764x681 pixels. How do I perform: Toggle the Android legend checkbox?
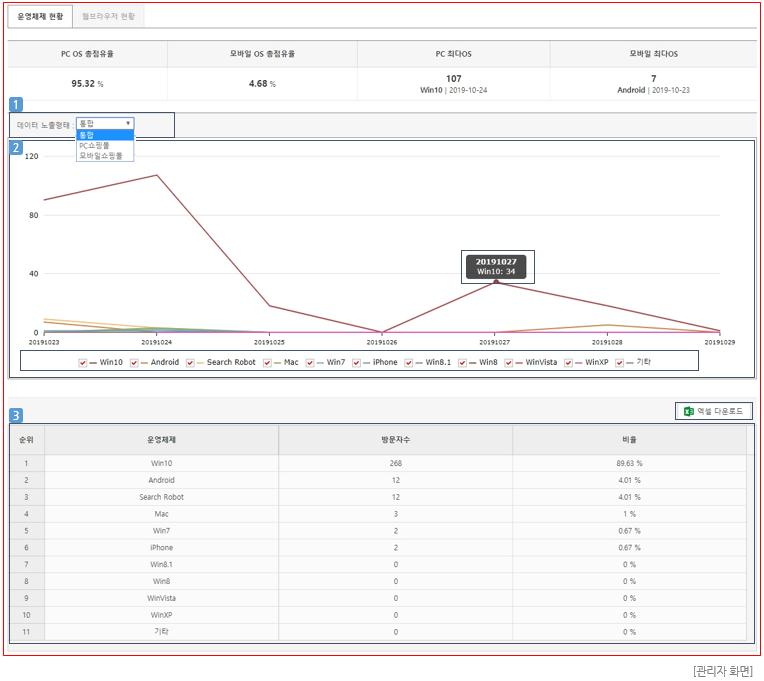coord(134,363)
